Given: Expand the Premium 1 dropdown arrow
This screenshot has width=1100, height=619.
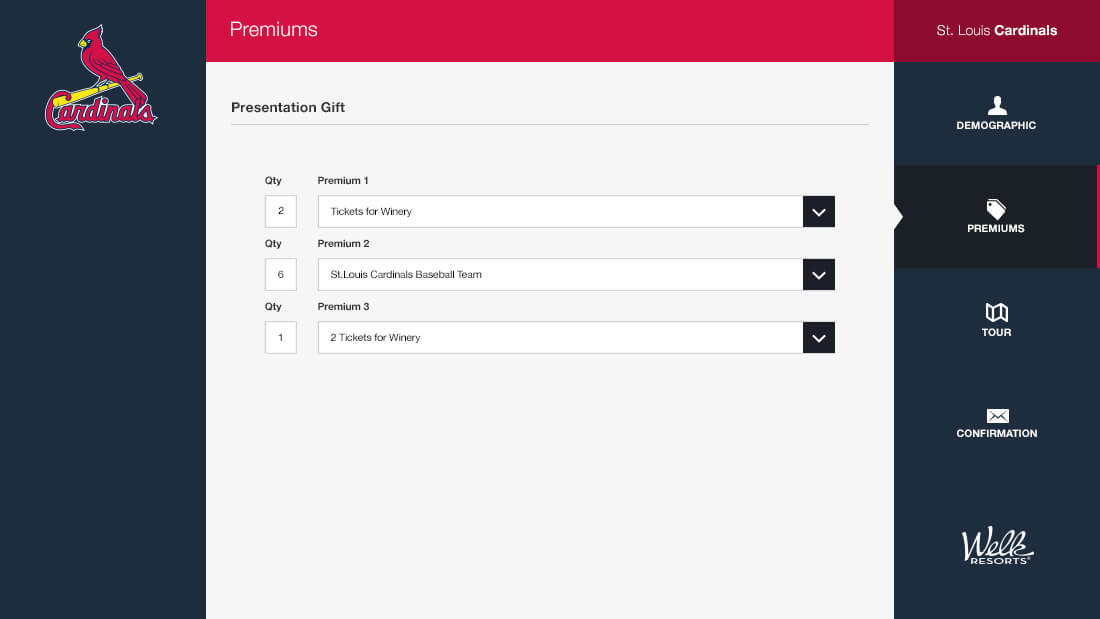Looking at the screenshot, I should (819, 211).
